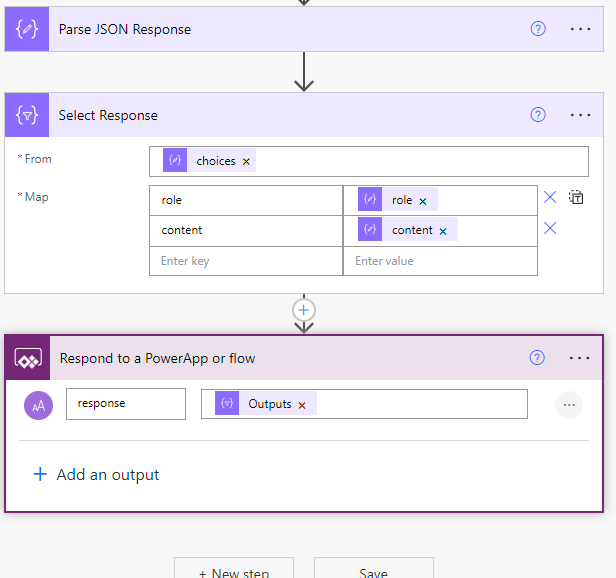Screen dimensions: 616x578
Task: Click the Select Response help icon
Action: pyautogui.click(x=538, y=115)
